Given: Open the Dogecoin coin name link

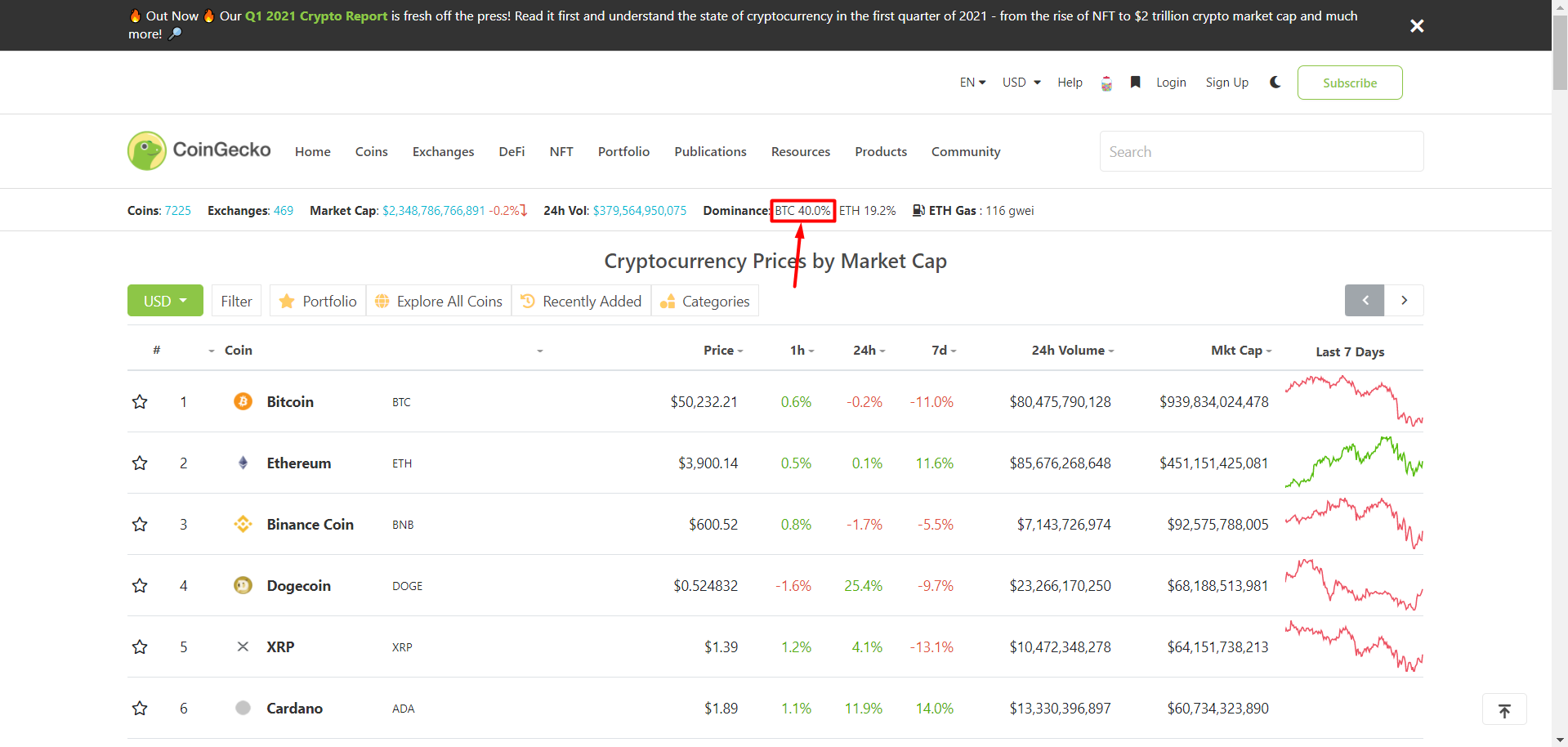Looking at the screenshot, I should coord(299,585).
